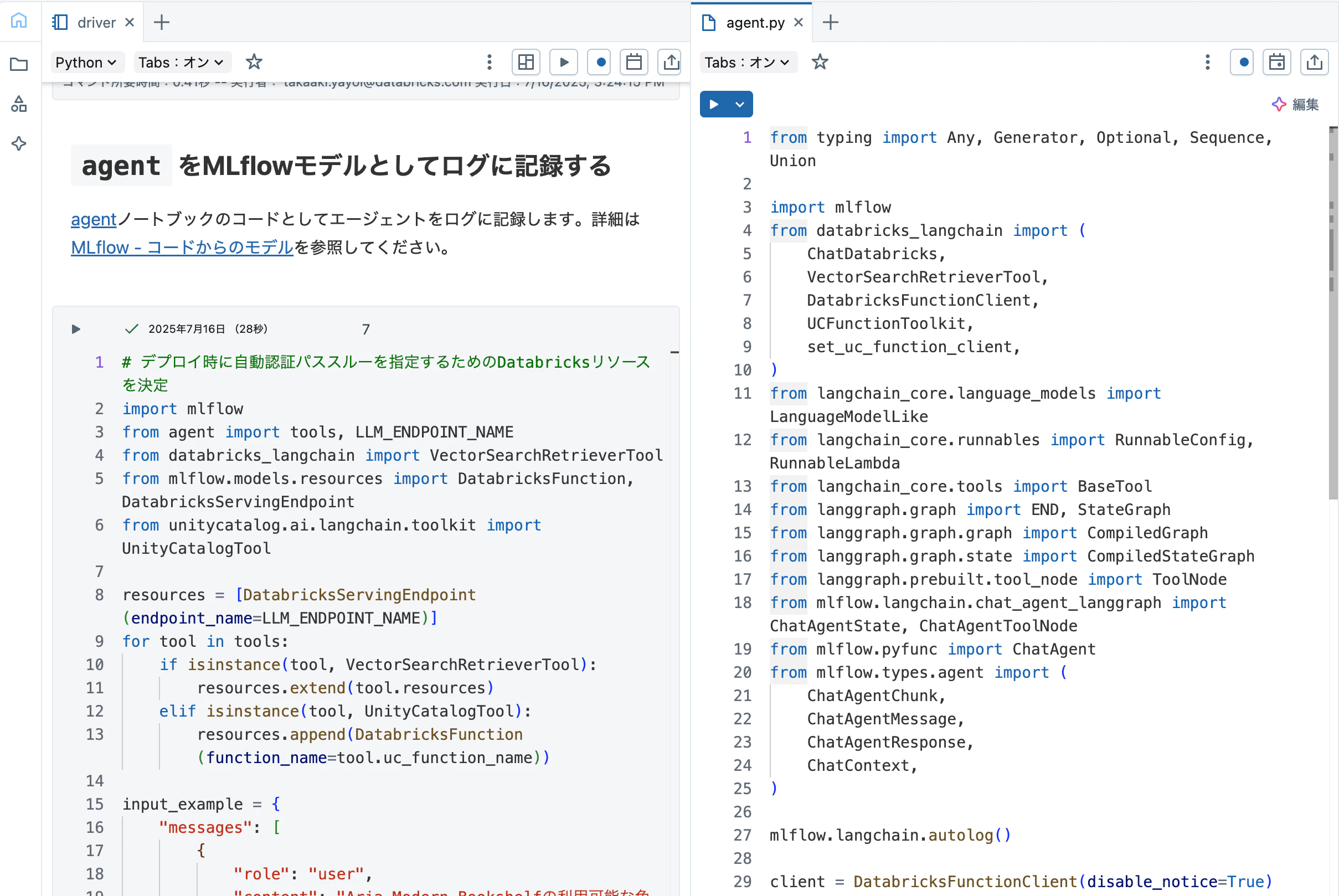Collapse cell using the minimize dash icon
1339x896 pixels.
click(674, 352)
